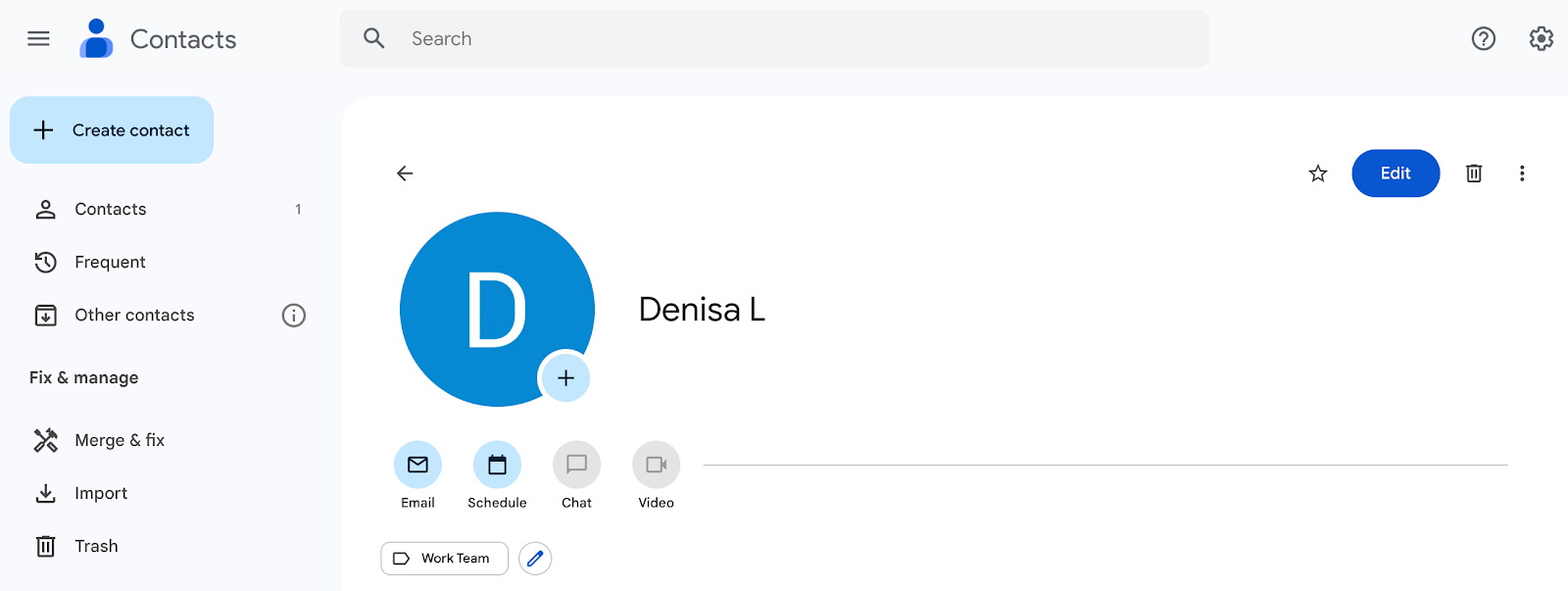This screenshot has height=591, width=1568.
Task: Click the Contacts app title text
Action: [183, 39]
